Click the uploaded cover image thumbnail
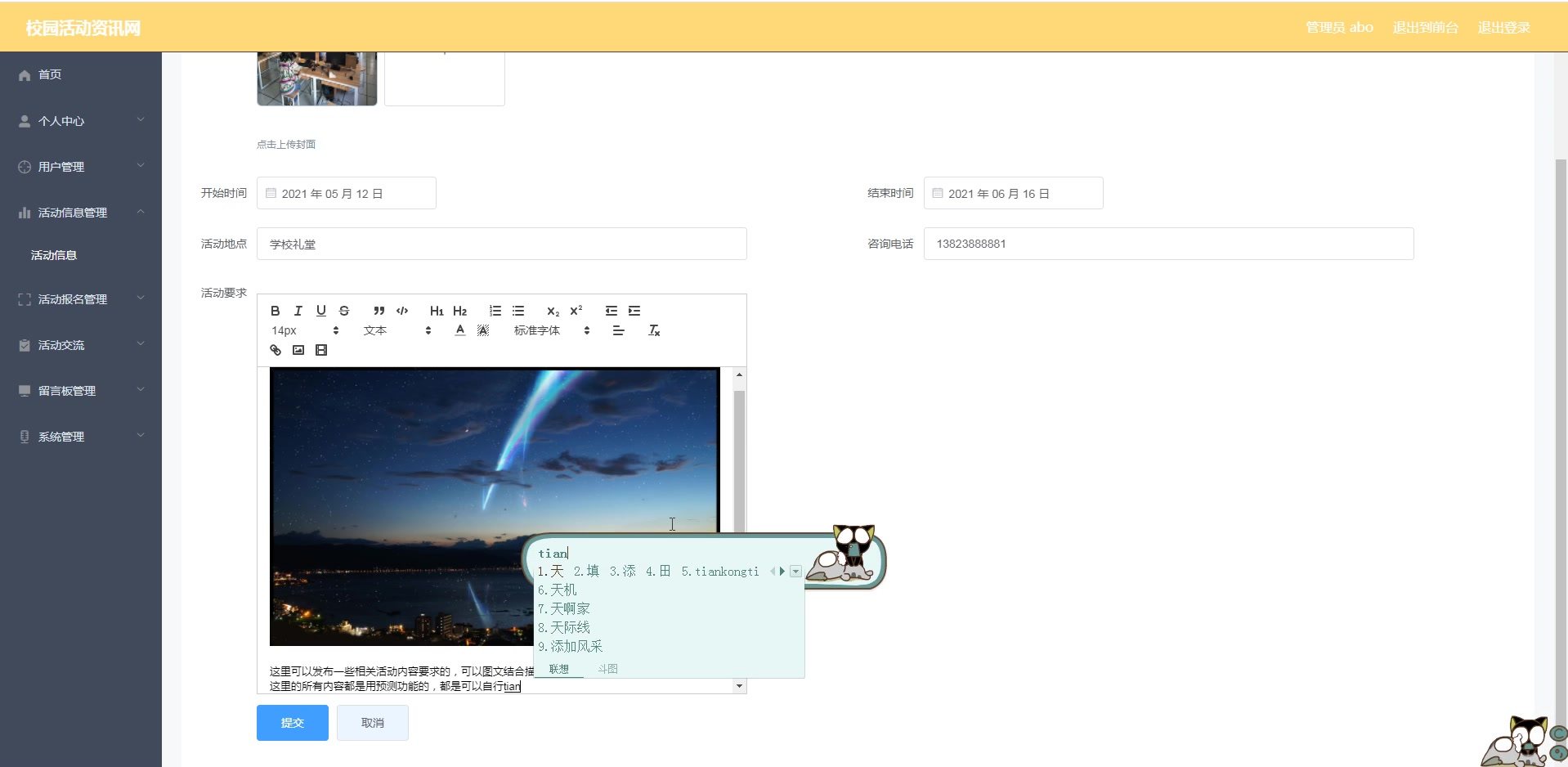This screenshot has width=1568, height=767. 317,78
